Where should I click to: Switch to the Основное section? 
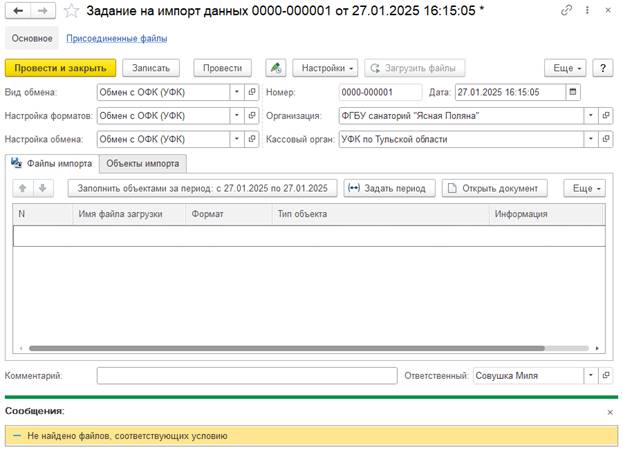32,39
